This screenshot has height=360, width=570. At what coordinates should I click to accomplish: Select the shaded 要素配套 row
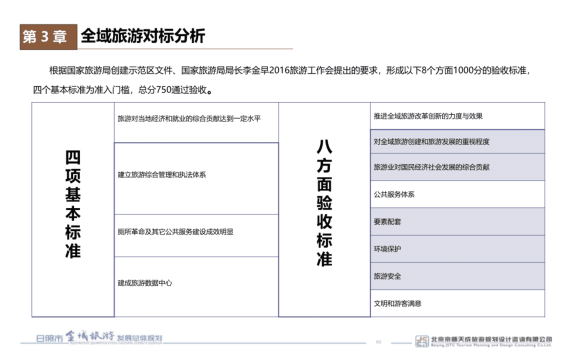[458, 221]
